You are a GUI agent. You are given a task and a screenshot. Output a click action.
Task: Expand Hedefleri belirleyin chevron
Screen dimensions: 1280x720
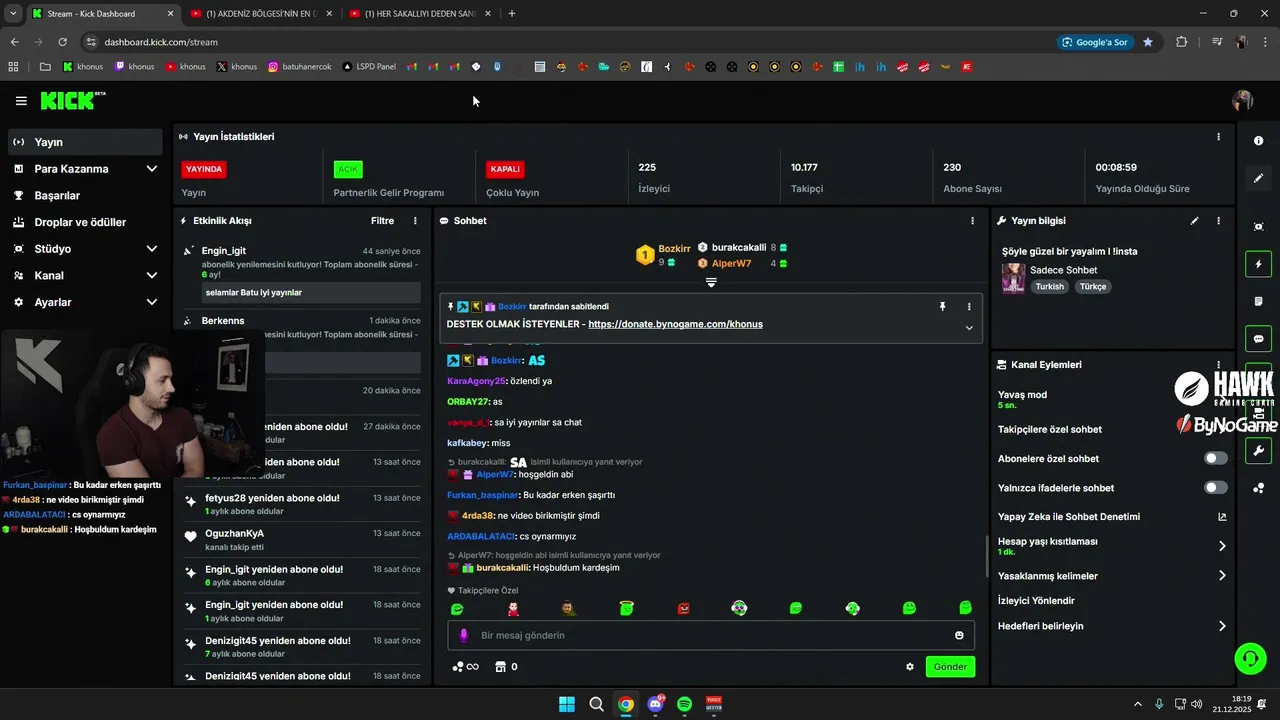(x=1222, y=626)
